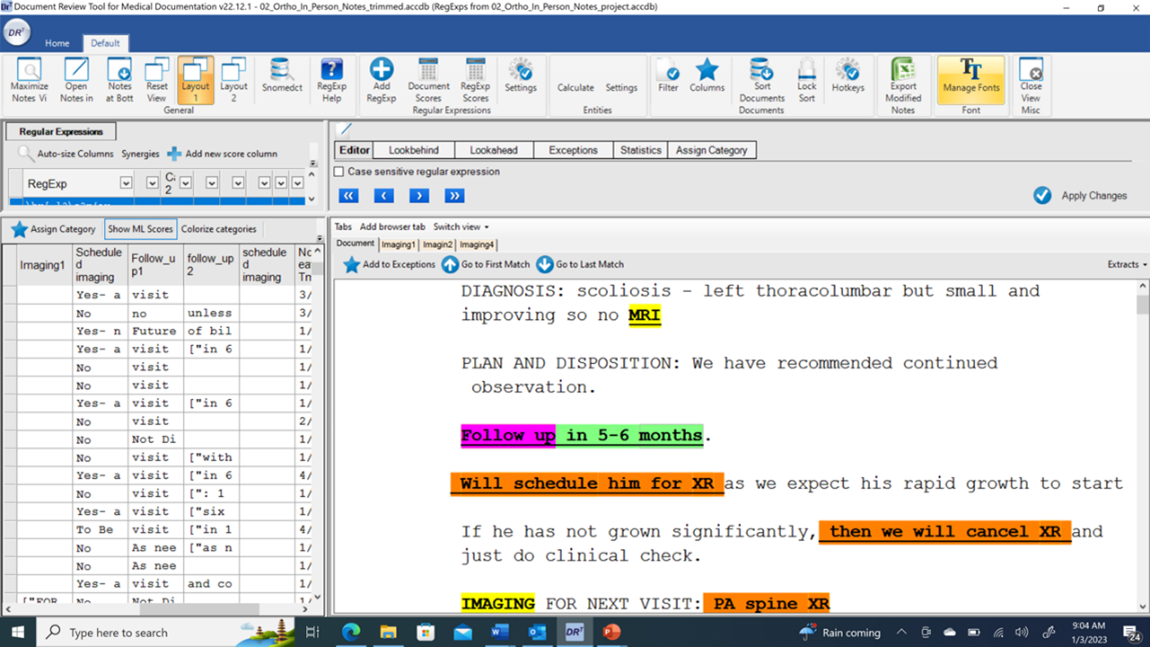Click the Reset View icon
This screenshot has height=647, width=1150.
[156, 70]
